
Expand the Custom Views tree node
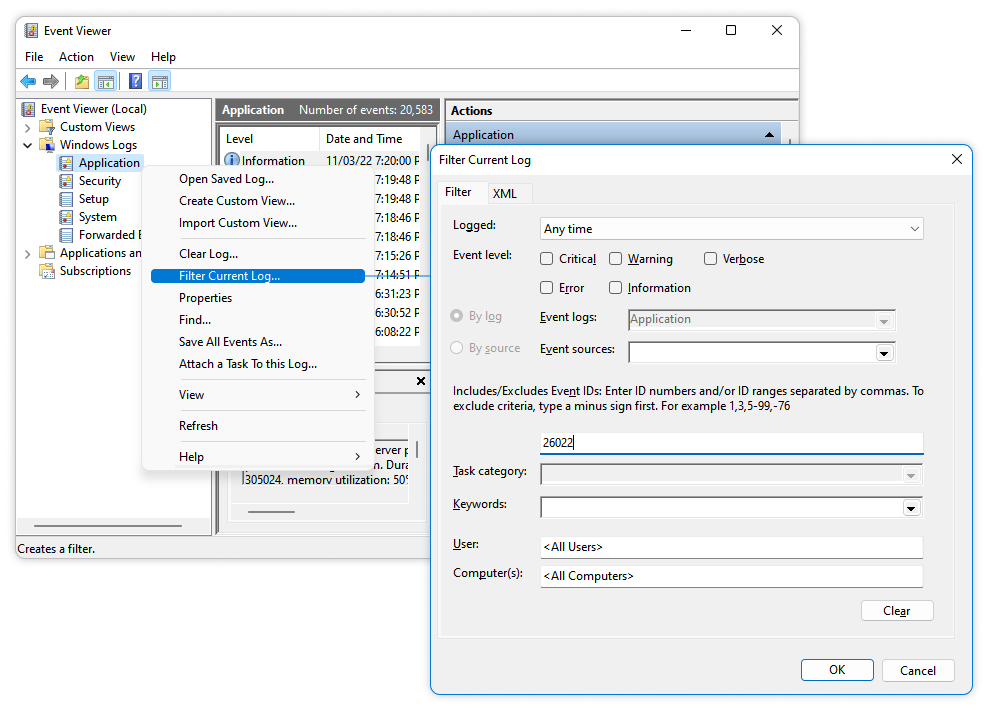point(27,128)
